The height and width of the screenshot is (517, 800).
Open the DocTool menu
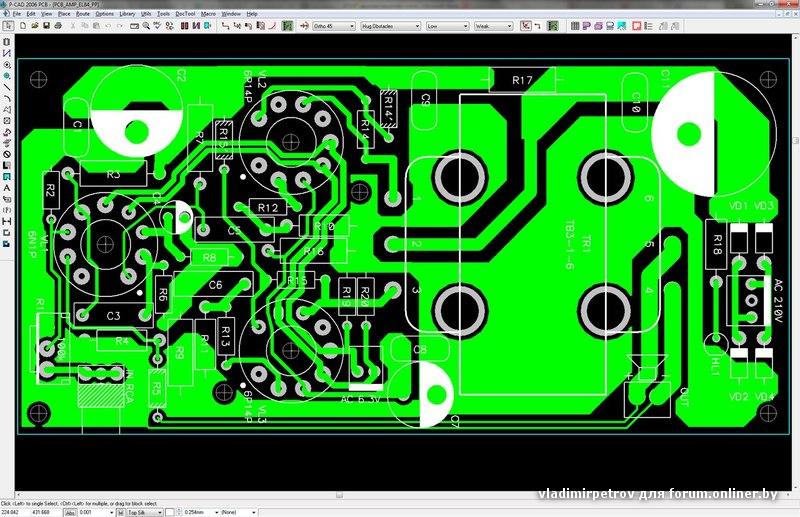point(185,14)
